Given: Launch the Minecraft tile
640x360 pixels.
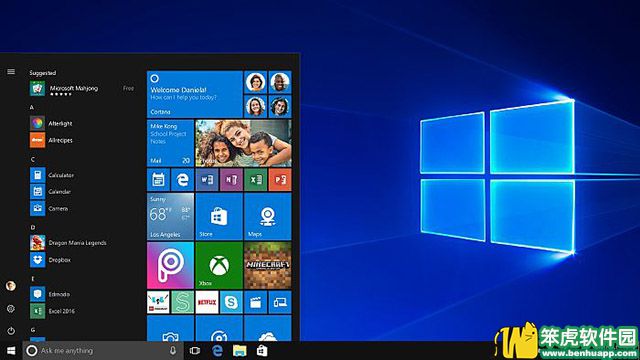Looking at the screenshot, I should [268, 265].
